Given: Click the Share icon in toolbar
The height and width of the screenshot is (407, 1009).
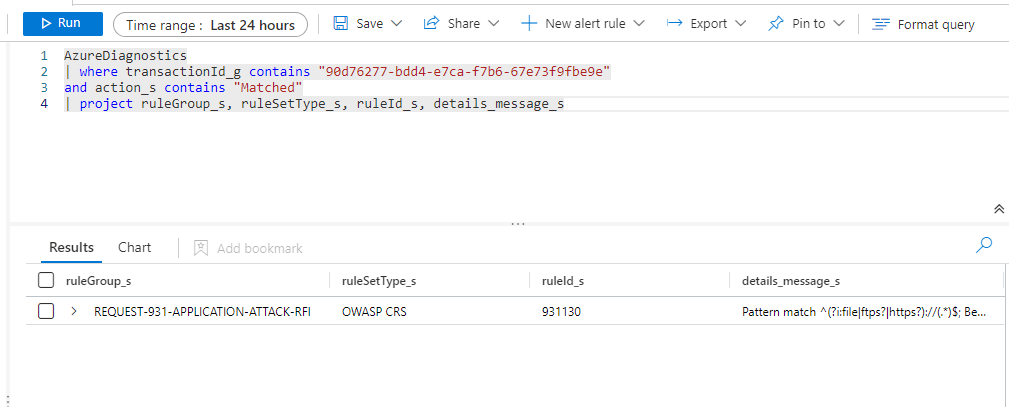Looking at the screenshot, I should [432, 24].
